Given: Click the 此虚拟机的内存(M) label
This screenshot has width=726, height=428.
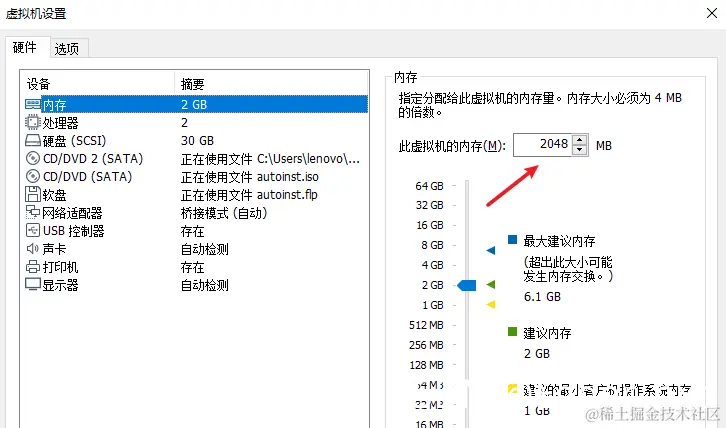Looking at the screenshot, I should pos(452,146).
